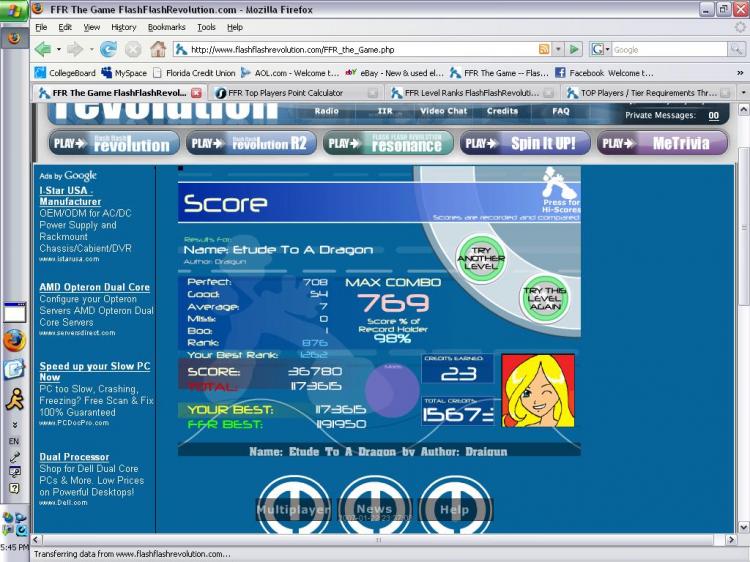Viewport: 750px width, 562px height.
Task: Expand the address bar history dropdown
Action: coord(558,49)
